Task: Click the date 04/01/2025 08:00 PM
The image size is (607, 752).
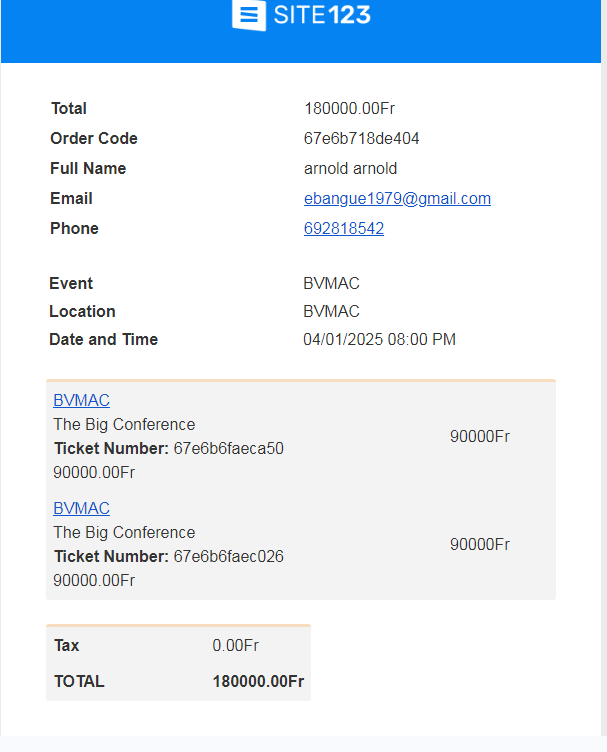Action: point(379,340)
